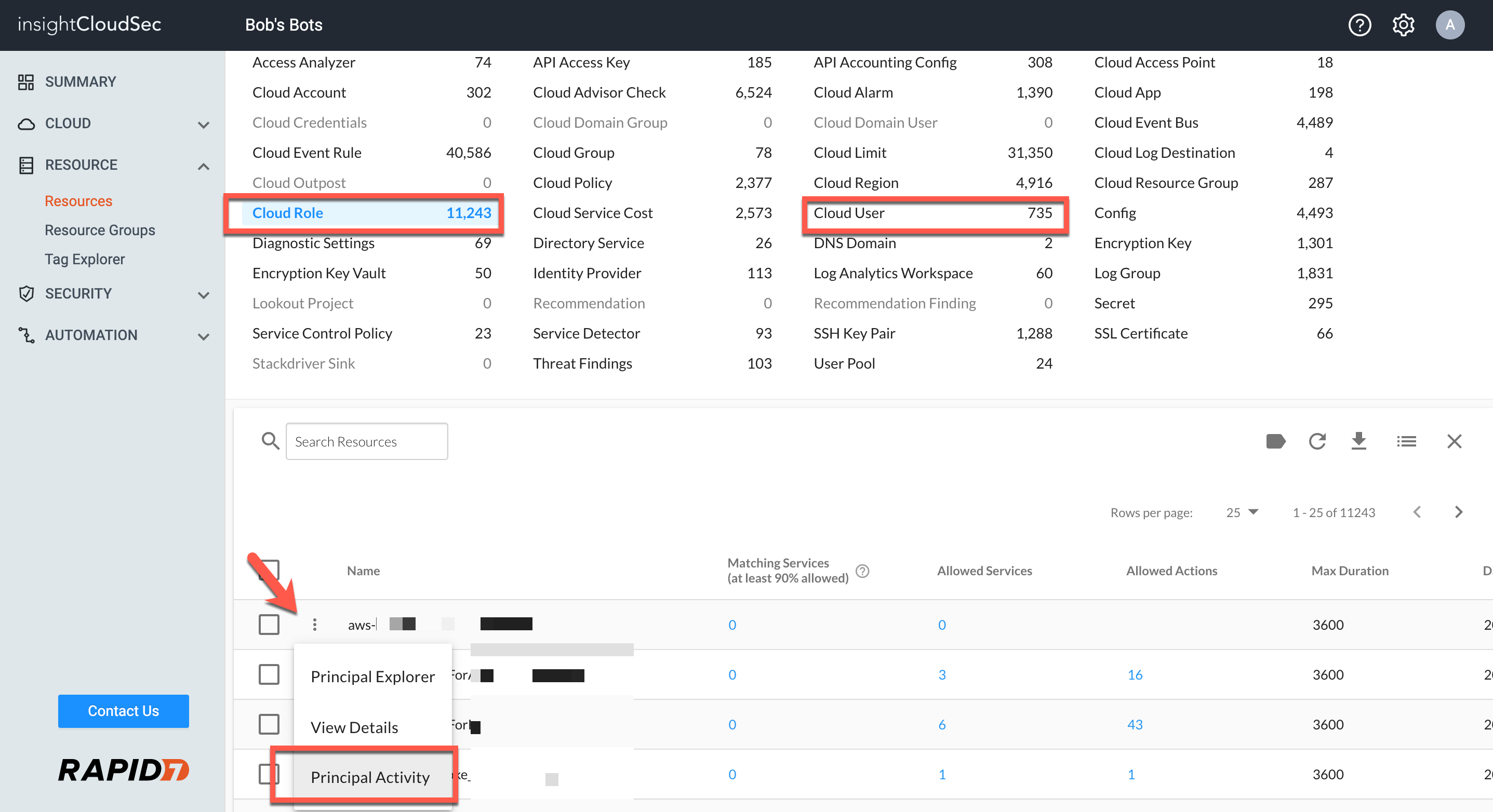Click the Rapid7 logo
The image size is (1493, 812).
coord(124,770)
